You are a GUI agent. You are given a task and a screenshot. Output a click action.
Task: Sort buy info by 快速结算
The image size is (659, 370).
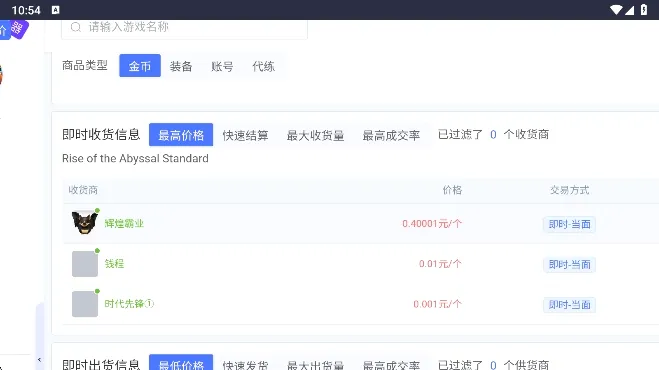pos(245,135)
